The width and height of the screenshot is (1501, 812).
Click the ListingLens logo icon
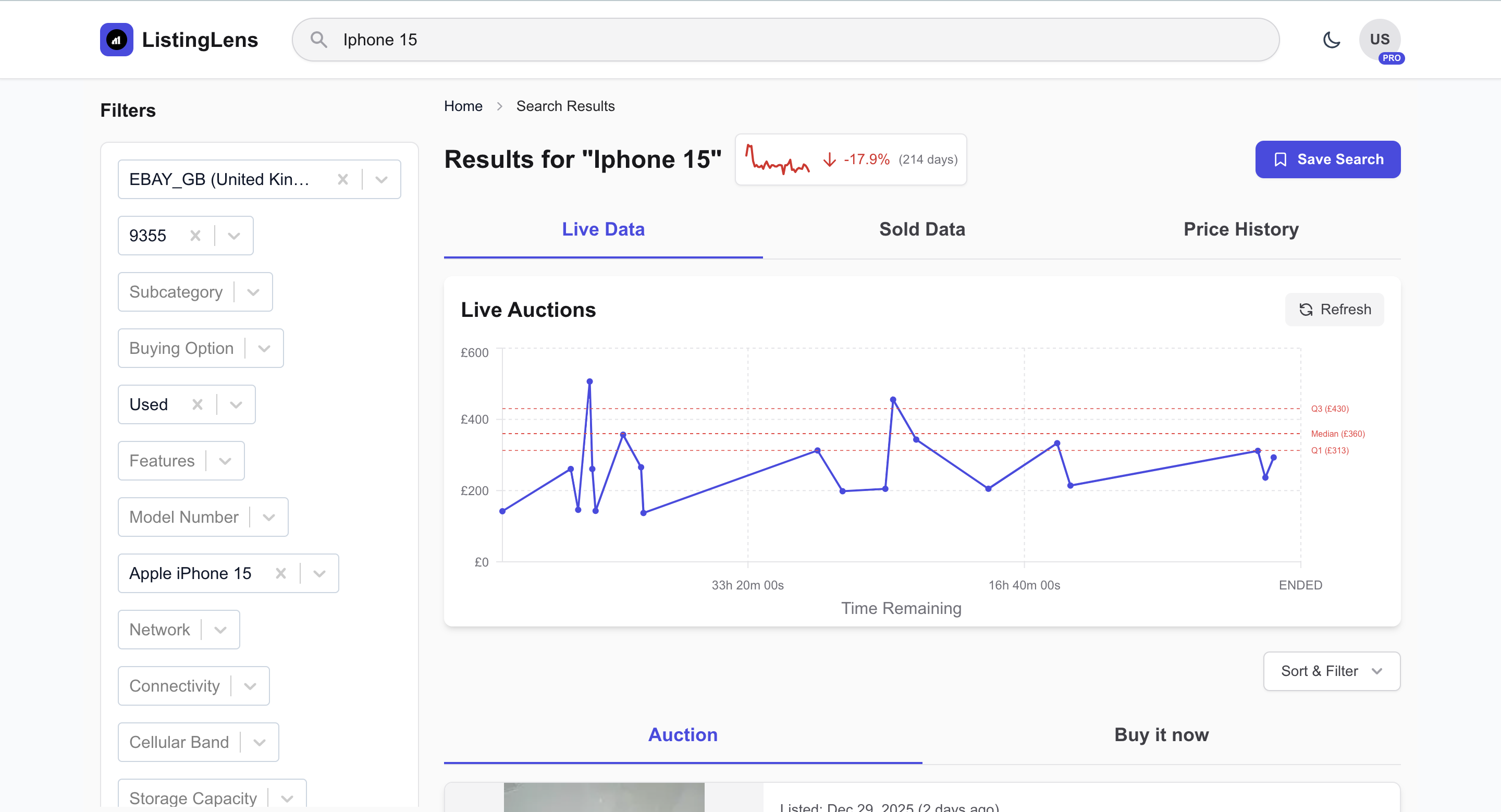pos(117,39)
